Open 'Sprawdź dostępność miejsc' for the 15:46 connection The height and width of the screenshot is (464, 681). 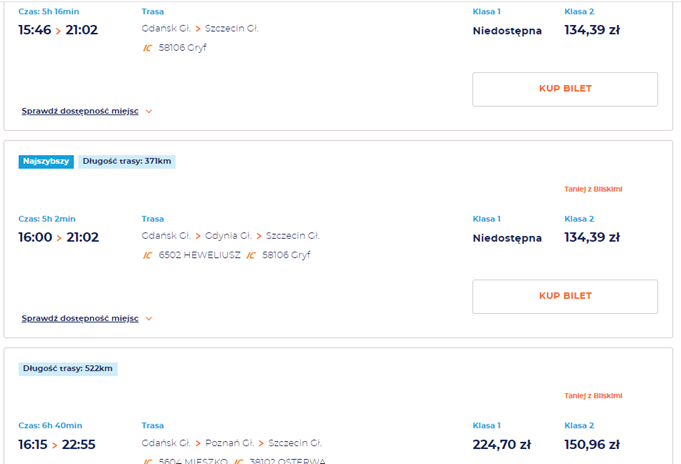click(80, 111)
